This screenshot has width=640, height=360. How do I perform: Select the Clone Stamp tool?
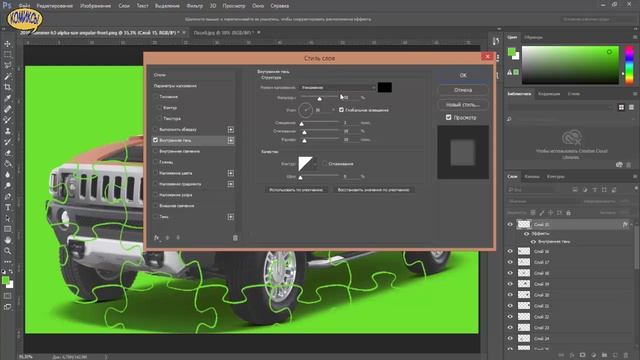point(7,131)
